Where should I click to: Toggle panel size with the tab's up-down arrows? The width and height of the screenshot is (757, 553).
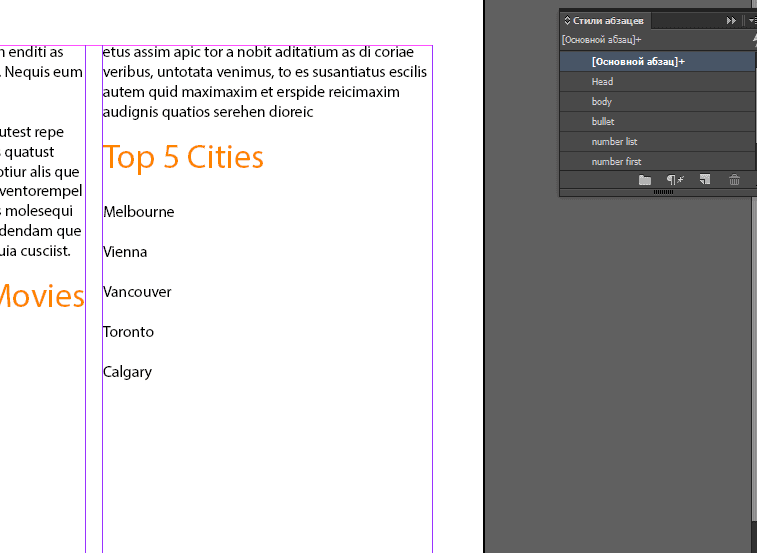pos(567,20)
